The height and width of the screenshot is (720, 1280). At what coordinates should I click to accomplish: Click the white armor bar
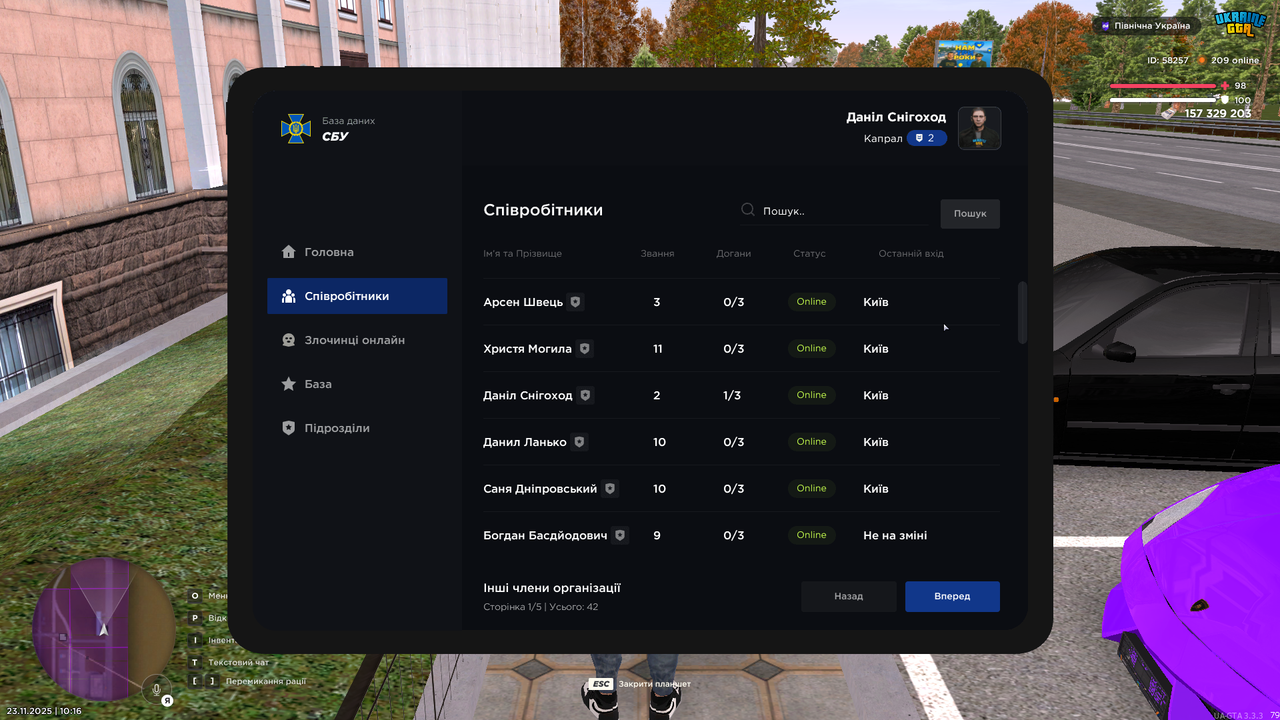tap(1164, 100)
